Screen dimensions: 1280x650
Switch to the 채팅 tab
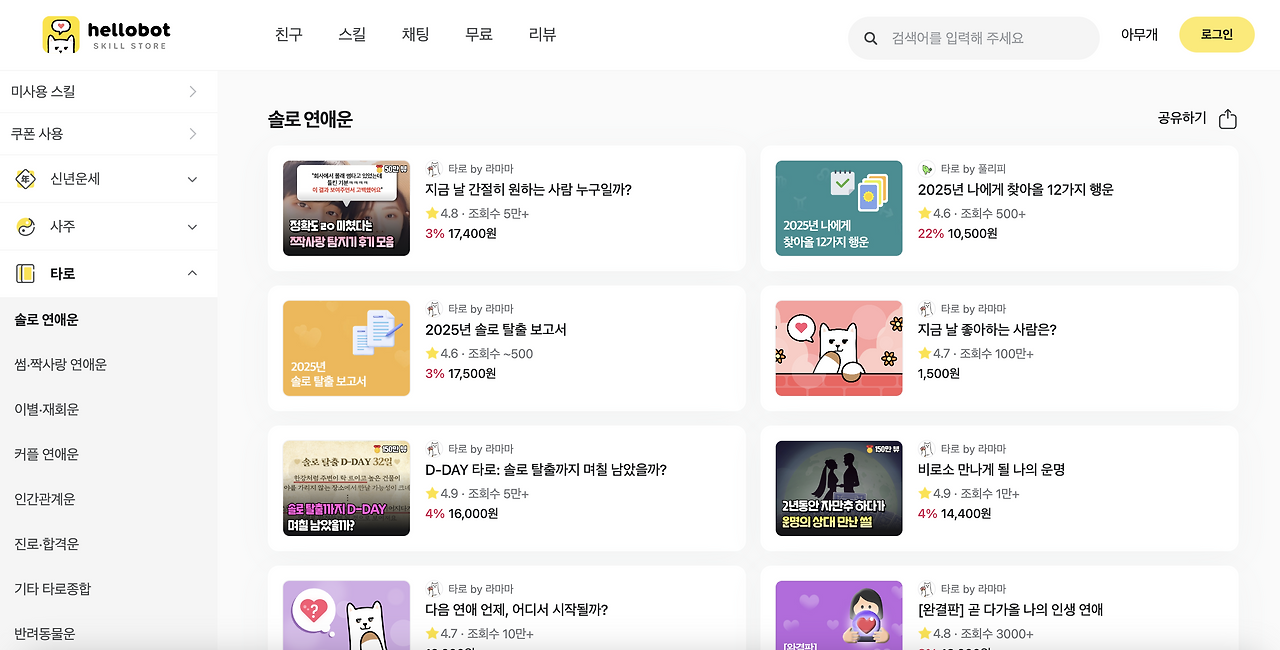pyautogui.click(x=416, y=33)
